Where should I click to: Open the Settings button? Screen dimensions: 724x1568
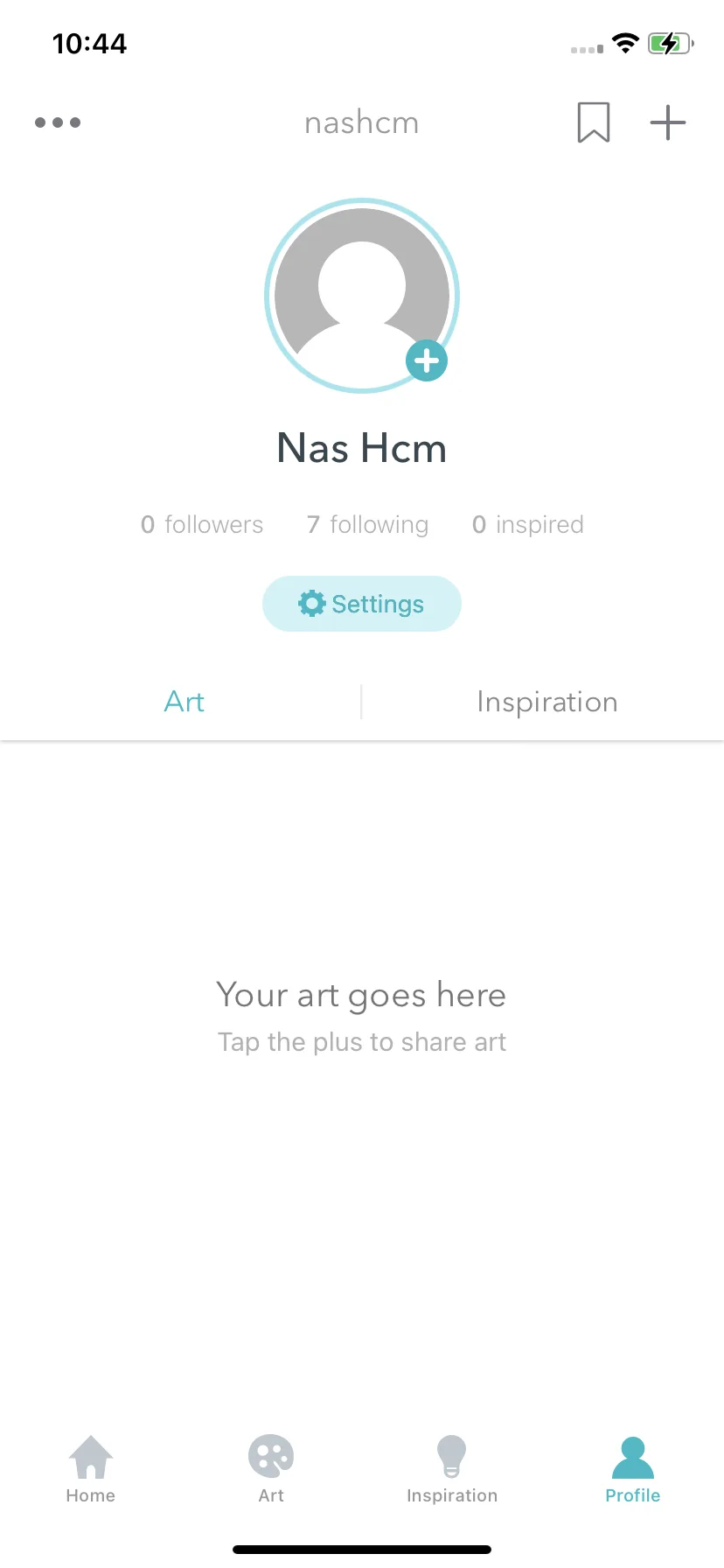362,604
